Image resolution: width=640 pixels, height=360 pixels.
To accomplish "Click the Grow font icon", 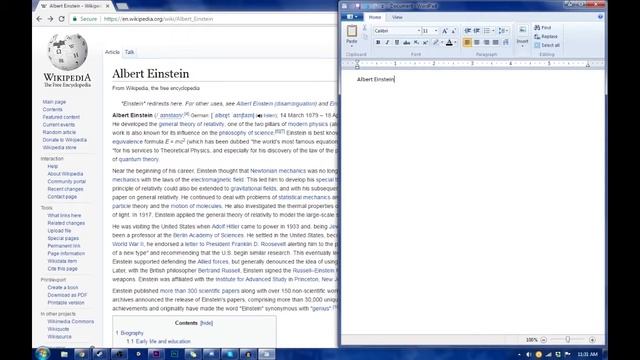I will [x=444, y=31].
